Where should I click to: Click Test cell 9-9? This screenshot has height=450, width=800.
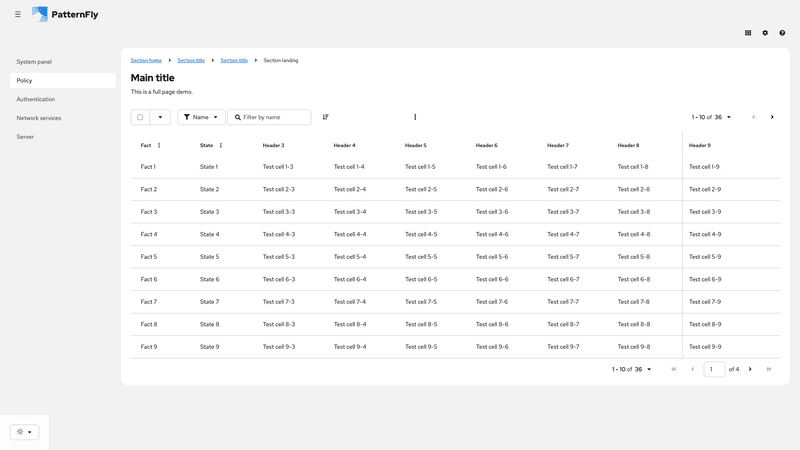click(705, 346)
